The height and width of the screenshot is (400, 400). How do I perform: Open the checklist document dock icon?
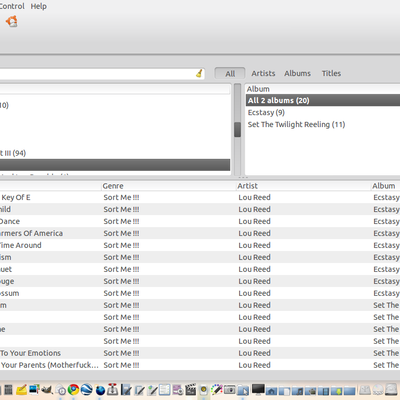coord(165,389)
